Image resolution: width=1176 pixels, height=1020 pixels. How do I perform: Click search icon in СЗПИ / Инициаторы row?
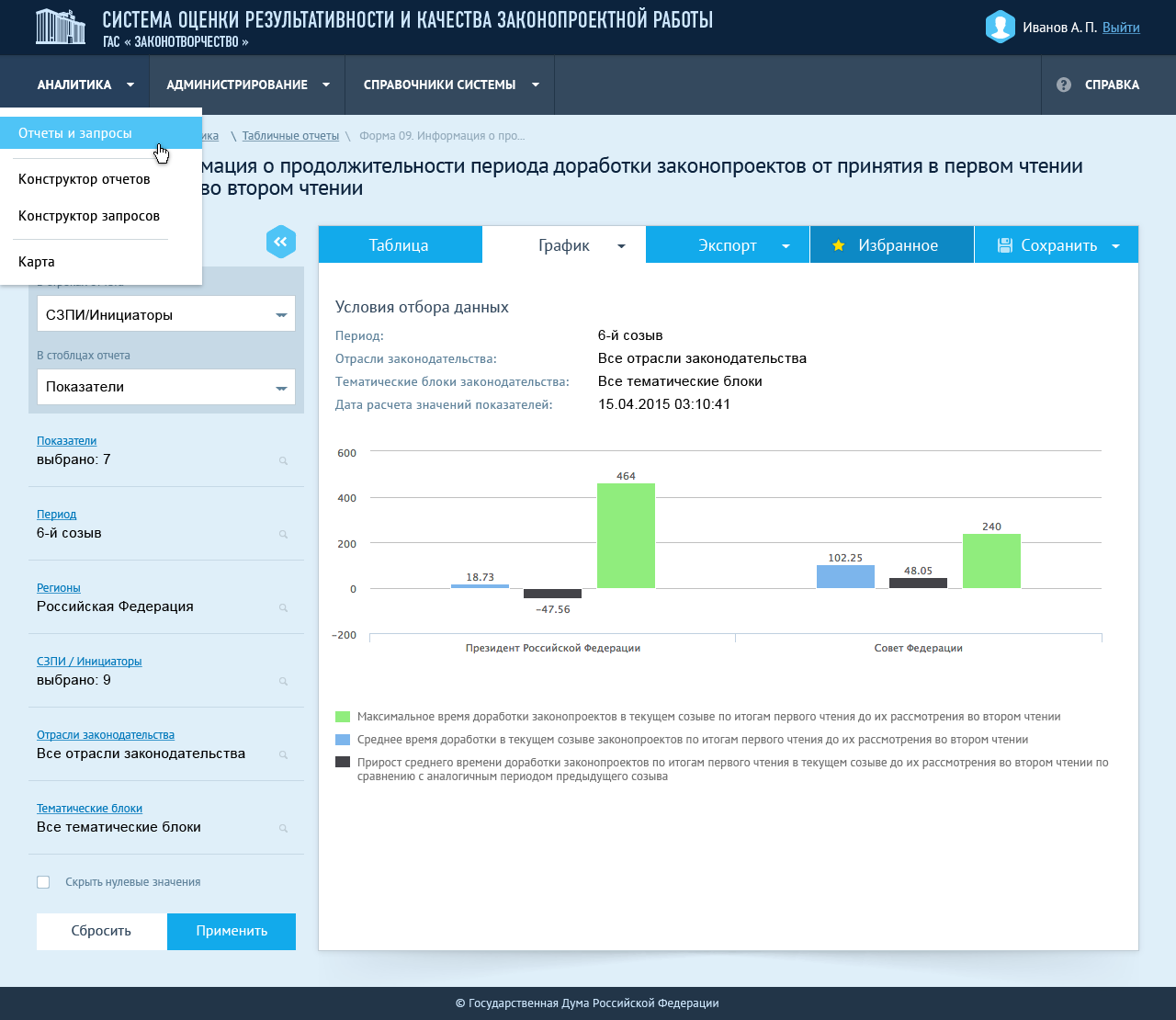(284, 682)
